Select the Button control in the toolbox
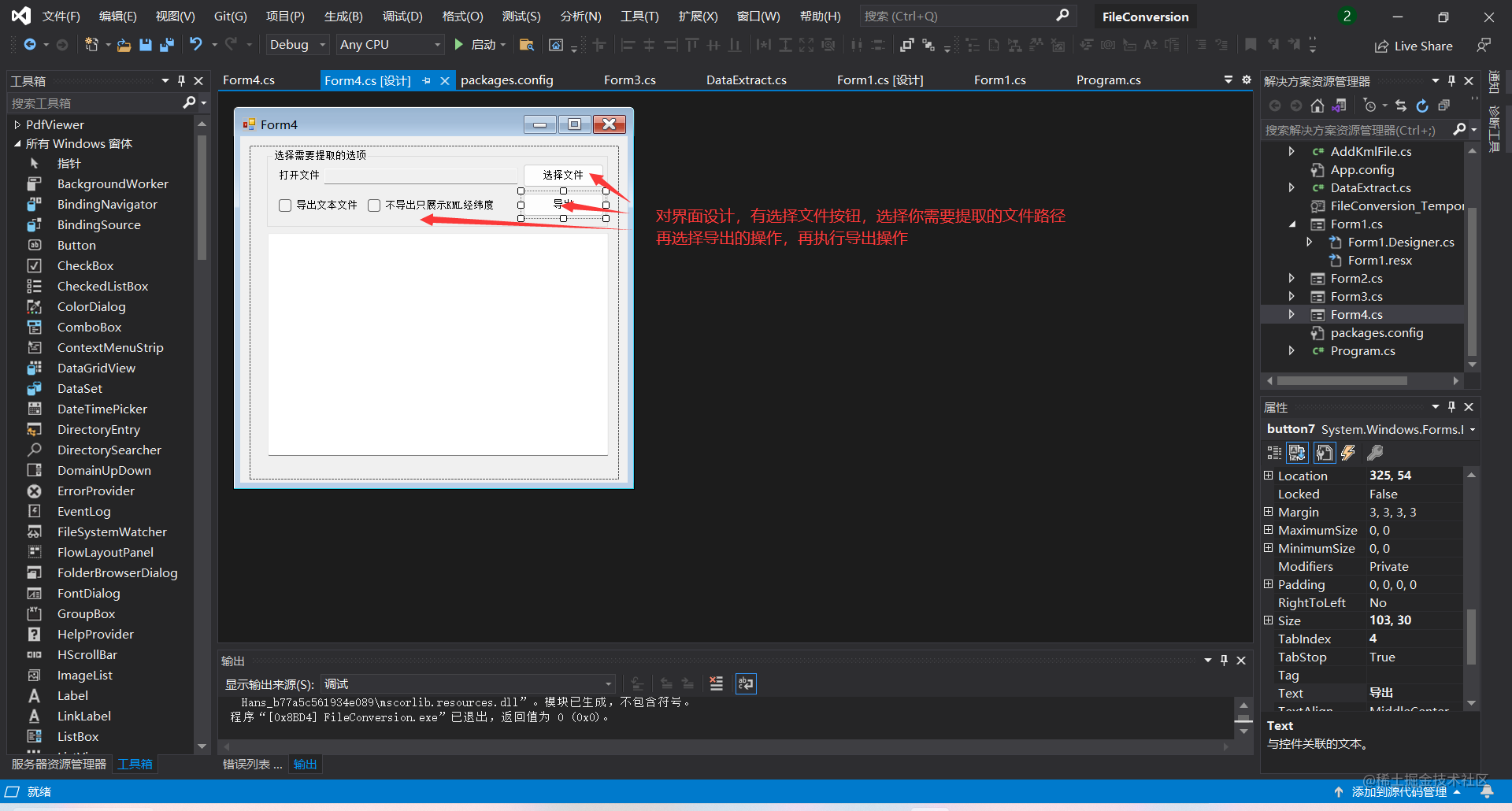1512x811 pixels. pos(76,245)
